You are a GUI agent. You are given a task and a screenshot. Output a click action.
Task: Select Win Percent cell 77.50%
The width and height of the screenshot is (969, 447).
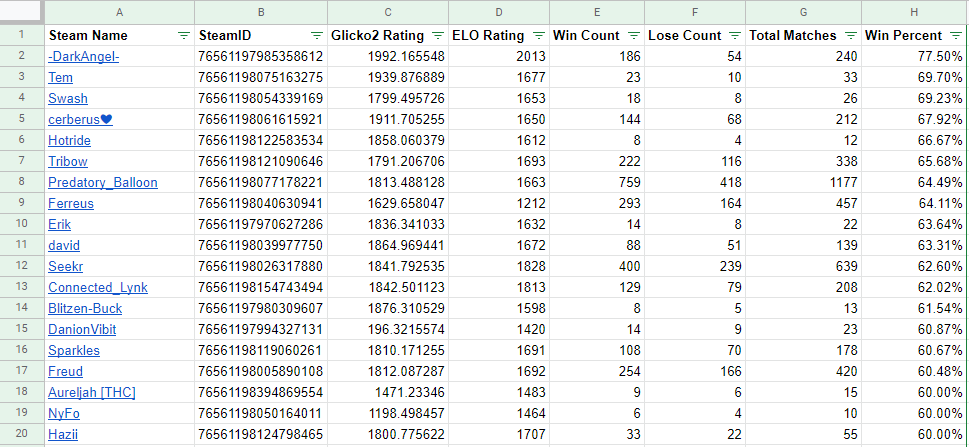[915, 56]
